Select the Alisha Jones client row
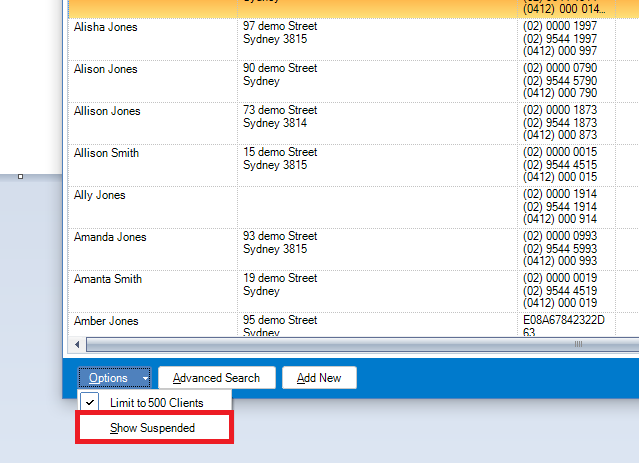This screenshot has width=639, height=463. [x=106, y=27]
